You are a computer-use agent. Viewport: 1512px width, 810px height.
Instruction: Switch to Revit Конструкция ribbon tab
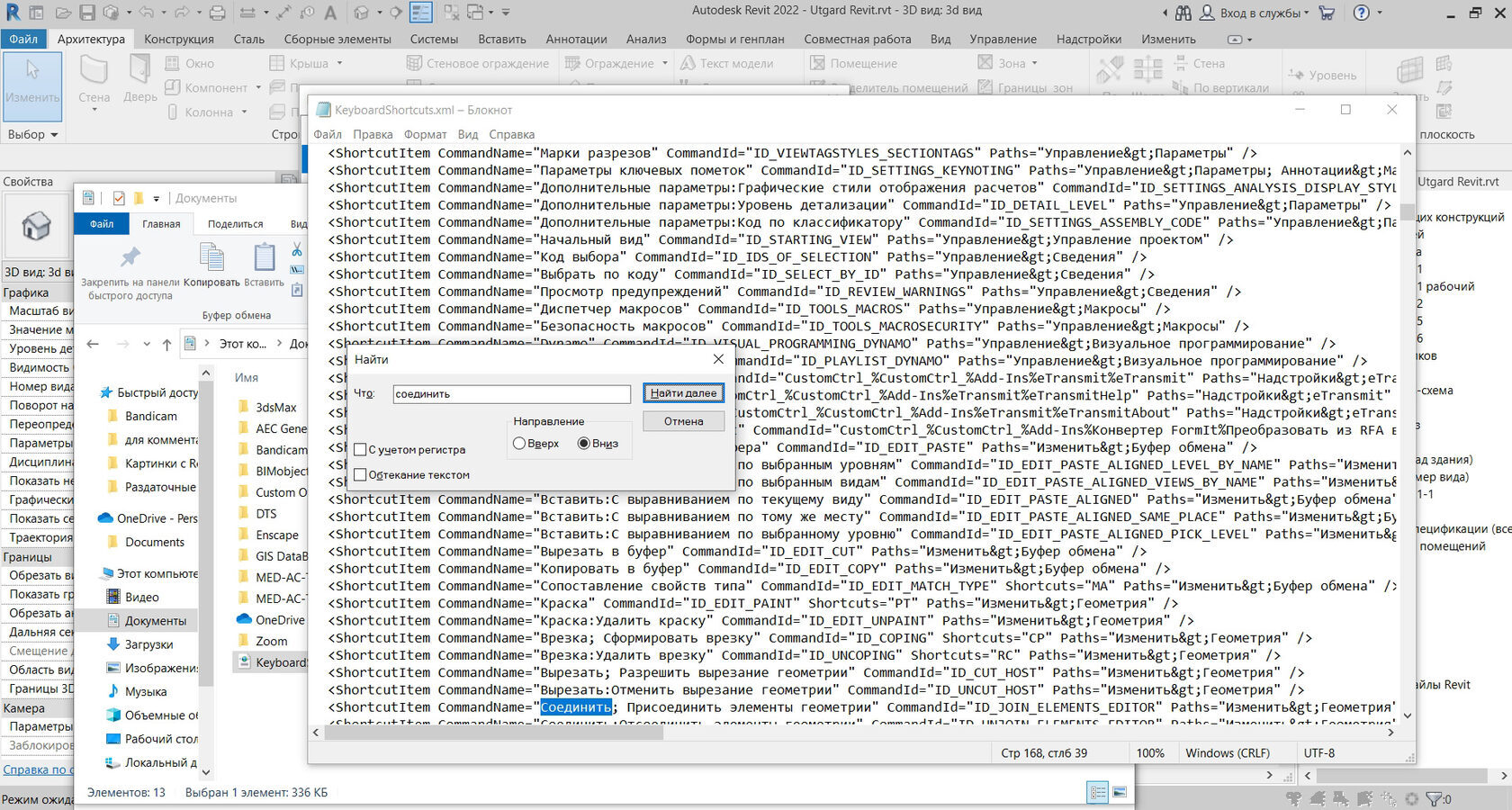click(x=179, y=39)
